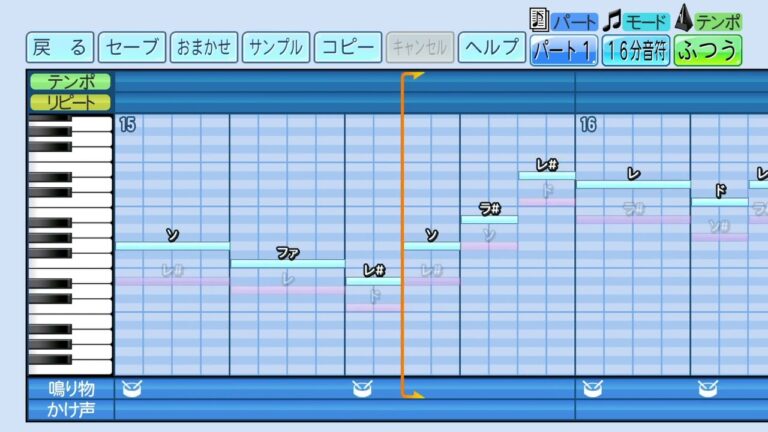
Task: Click the コピー copy button
Action: pyautogui.click(x=347, y=47)
